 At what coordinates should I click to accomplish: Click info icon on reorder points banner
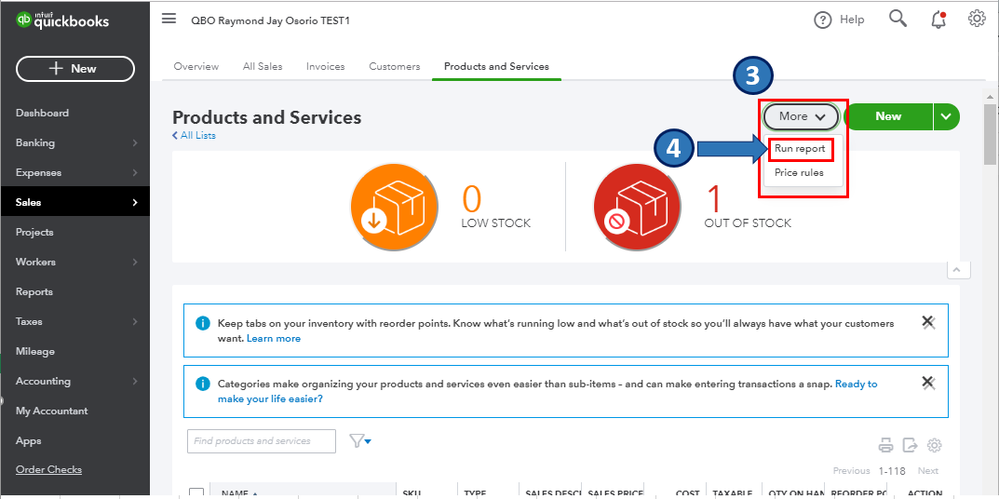[x=203, y=323]
